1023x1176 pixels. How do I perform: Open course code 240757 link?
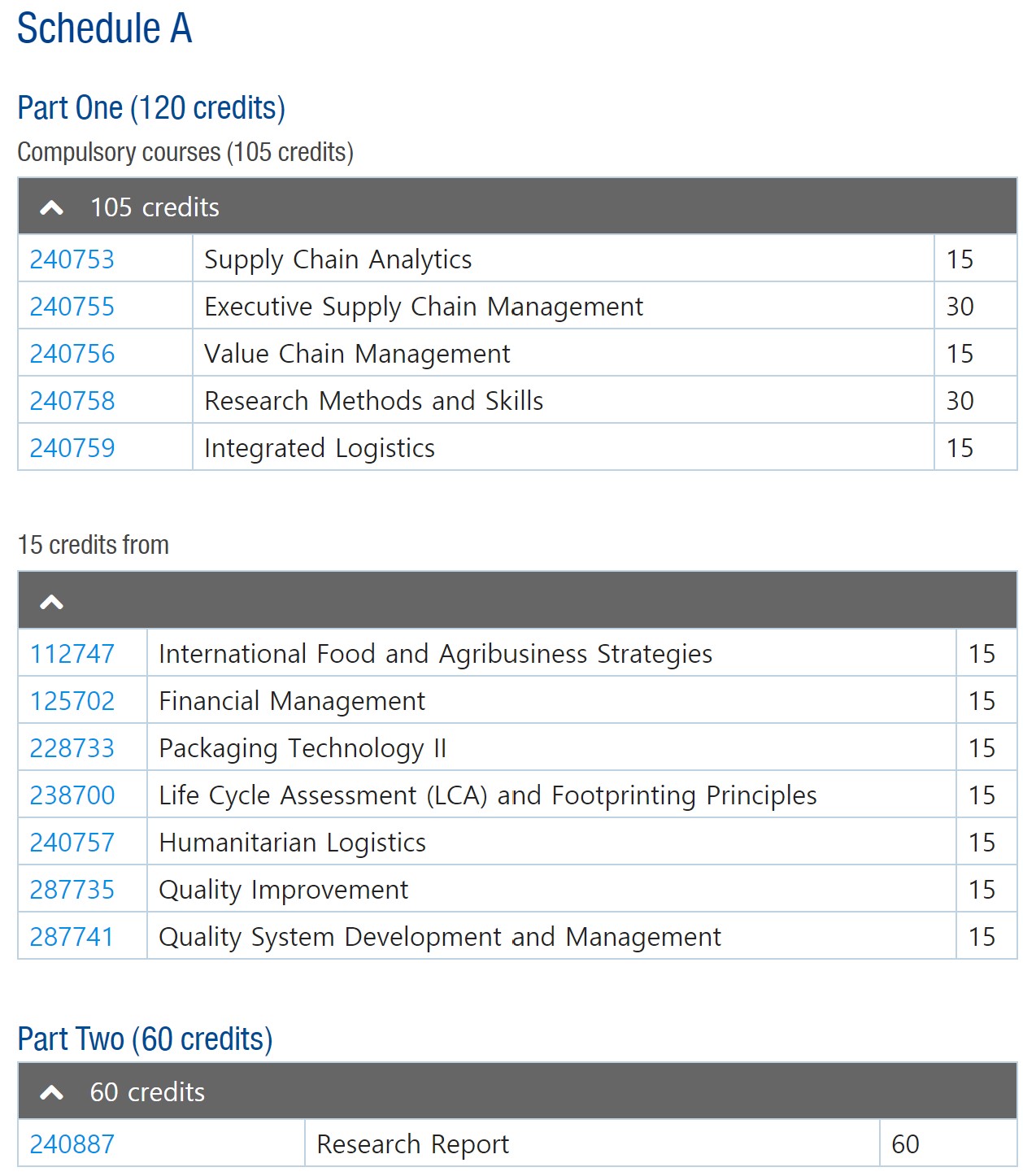coord(72,843)
